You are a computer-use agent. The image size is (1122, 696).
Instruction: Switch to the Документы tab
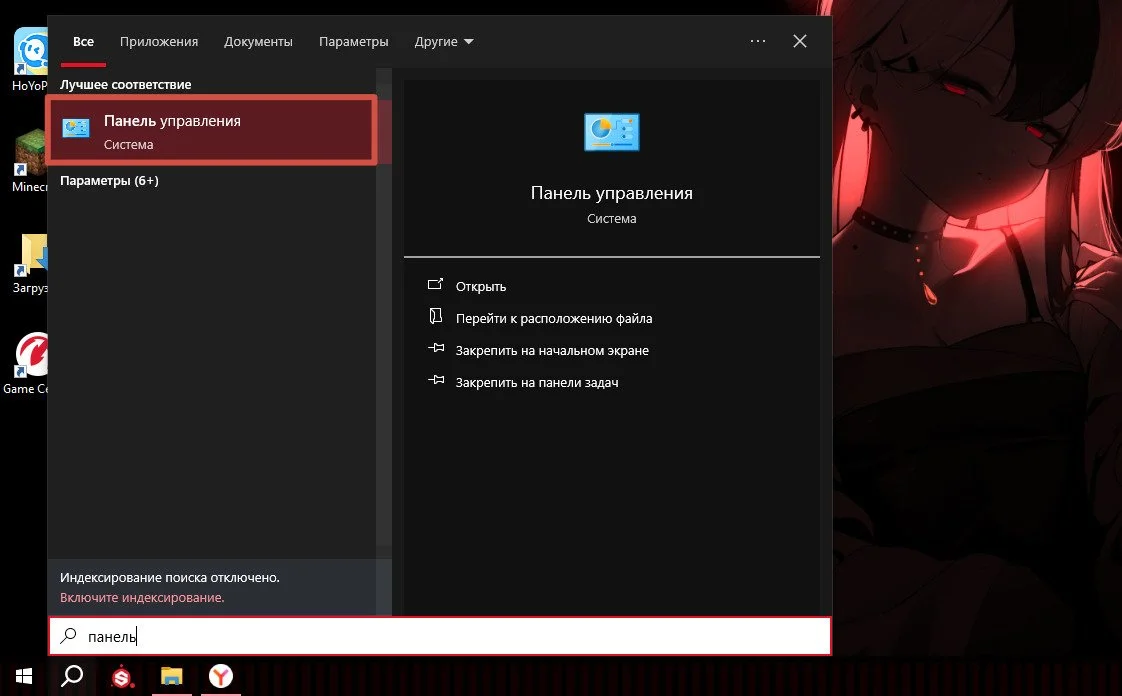tap(258, 41)
